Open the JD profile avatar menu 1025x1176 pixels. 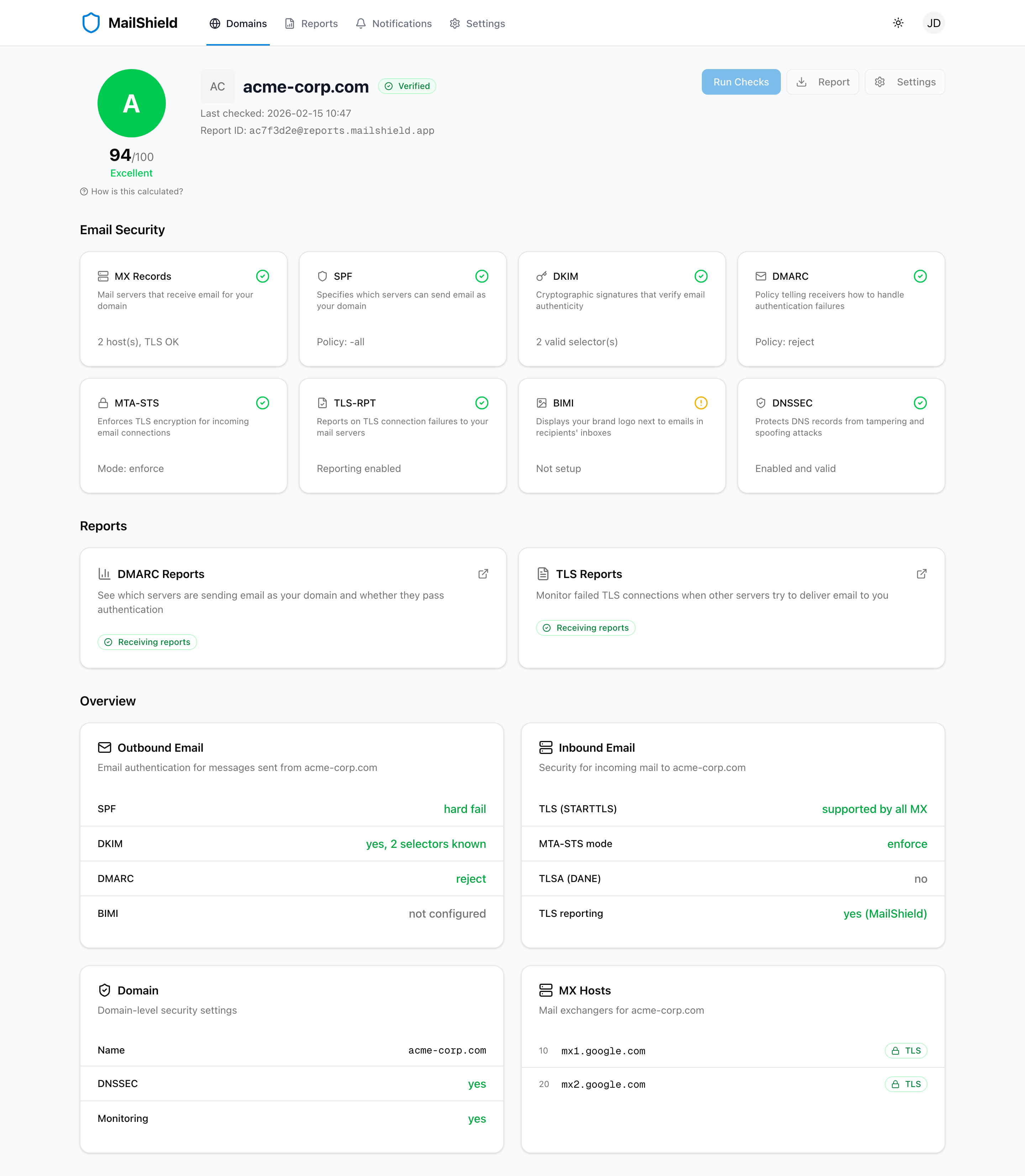934,23
